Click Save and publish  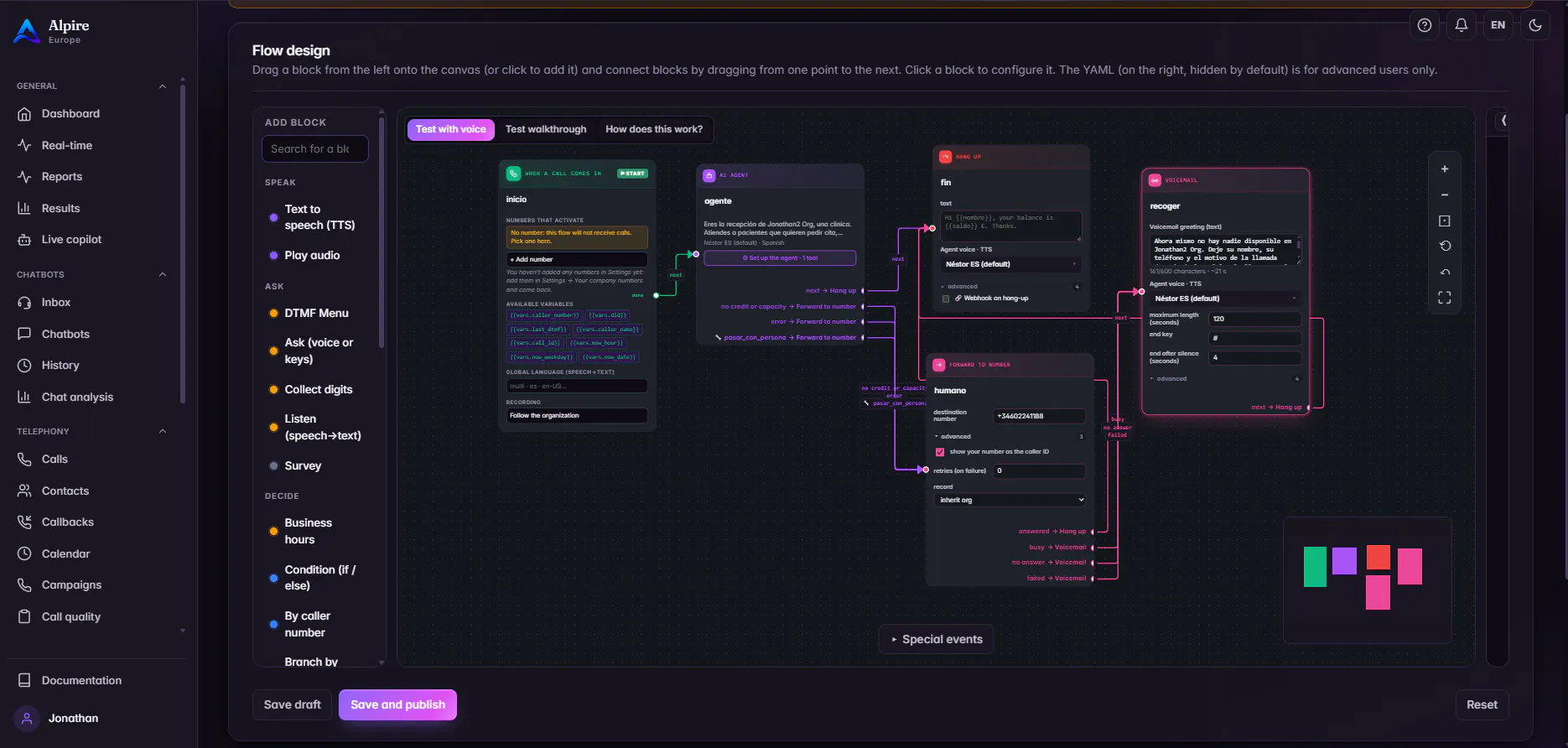coord(397,705)
